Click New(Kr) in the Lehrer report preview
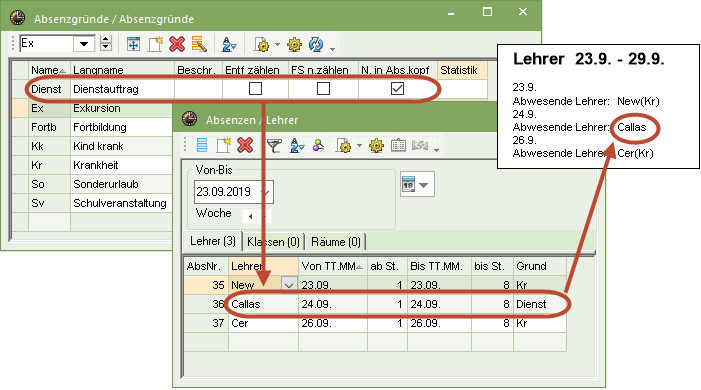 click(x=638, y=101)
